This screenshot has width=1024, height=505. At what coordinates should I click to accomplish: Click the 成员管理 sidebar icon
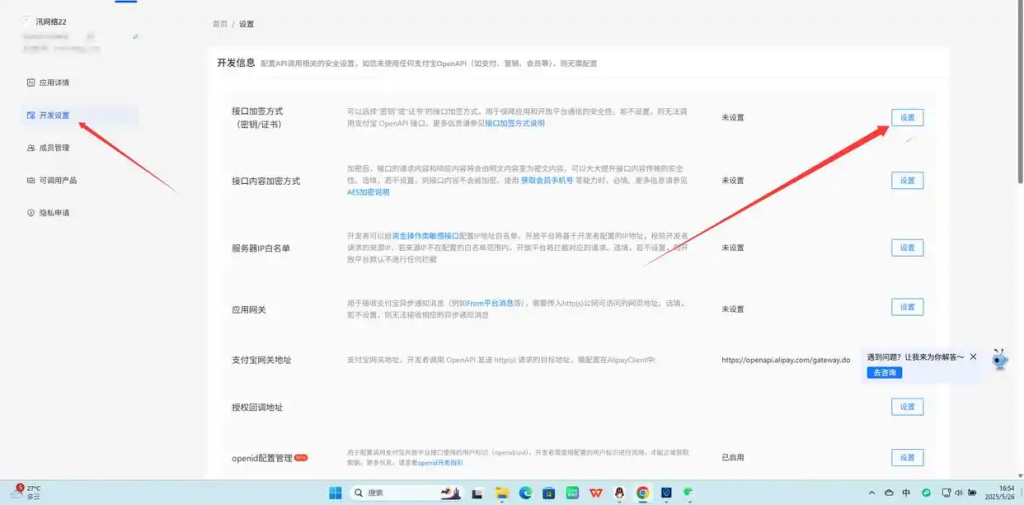pyautogui.click(x=31, y=148)
